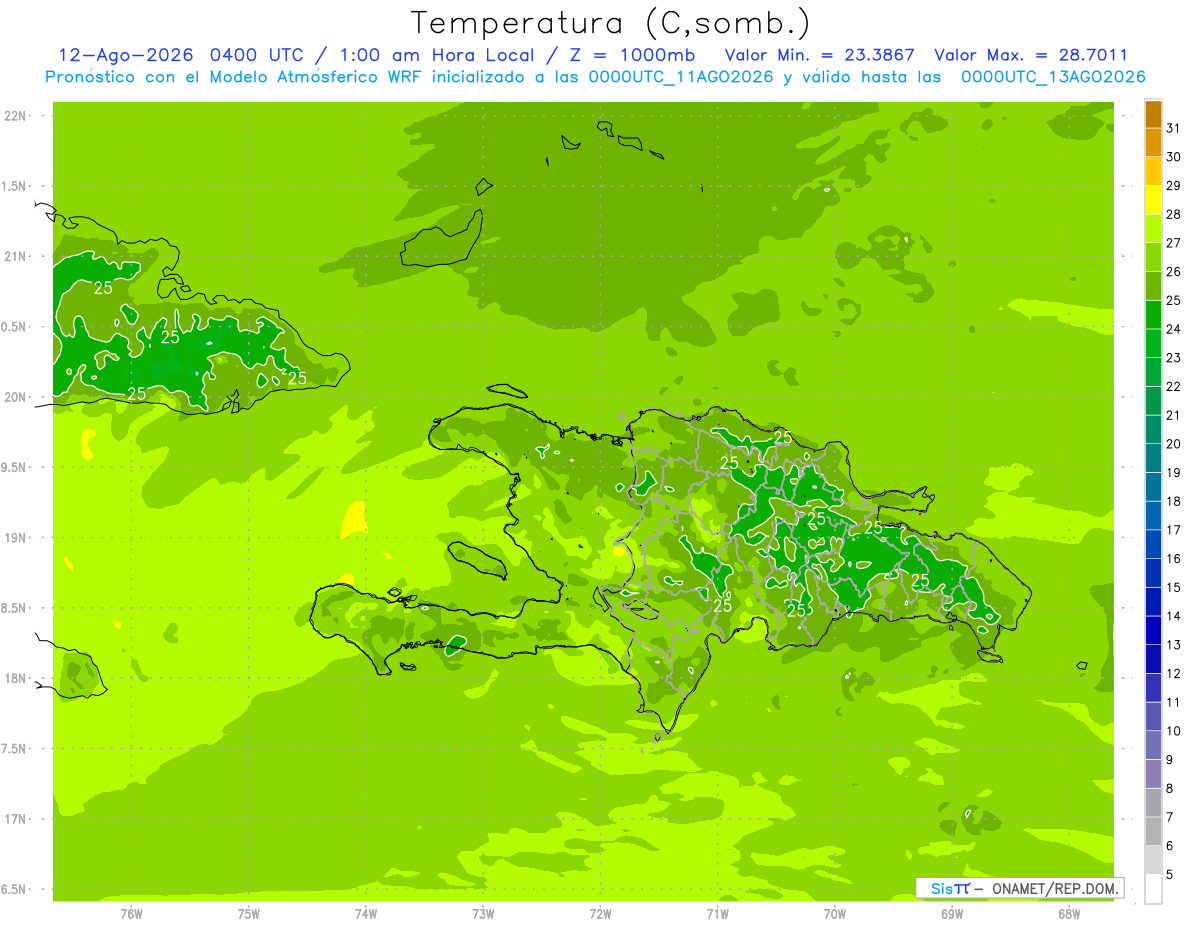Click the "22N" latitude label
This screenshot has width=1200, height=927.
pos(16,116)
